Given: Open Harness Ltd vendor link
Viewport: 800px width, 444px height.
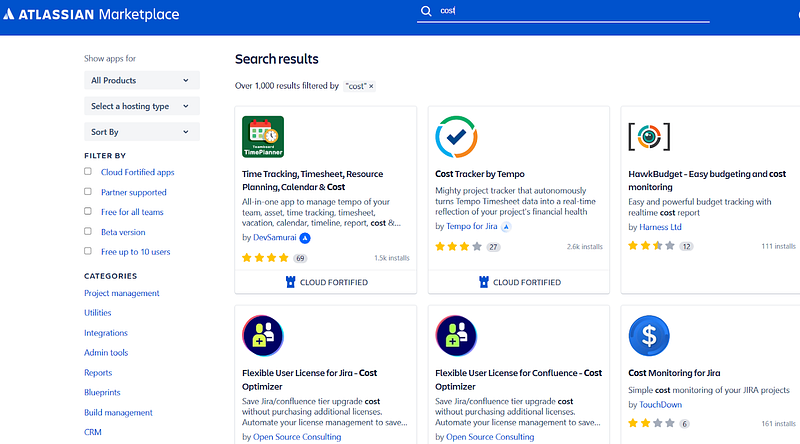Looking at the screenshot, I should [x=660, y=227].
